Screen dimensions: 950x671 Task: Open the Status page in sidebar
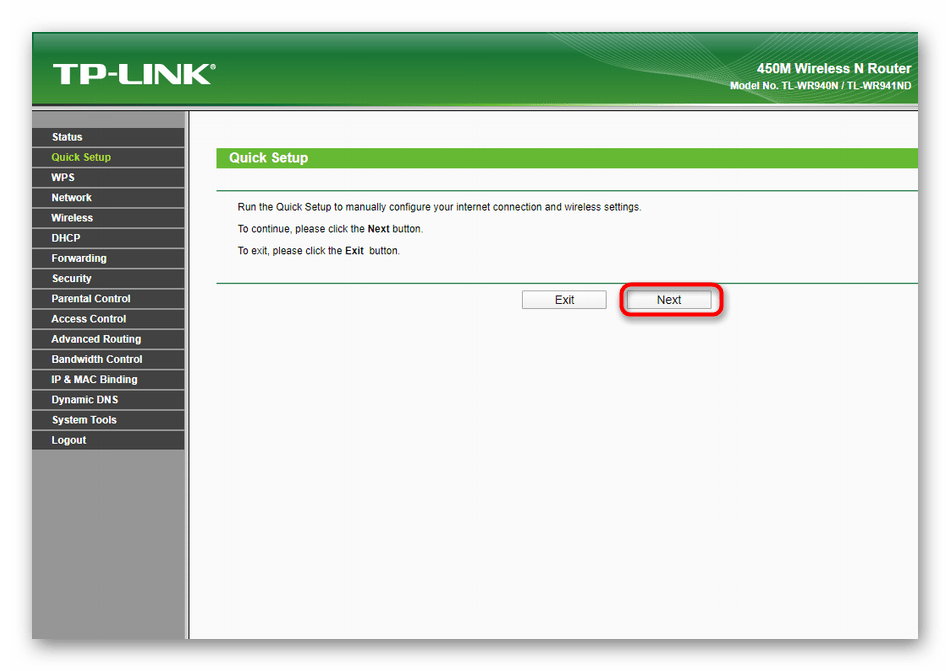pos(108,137)
